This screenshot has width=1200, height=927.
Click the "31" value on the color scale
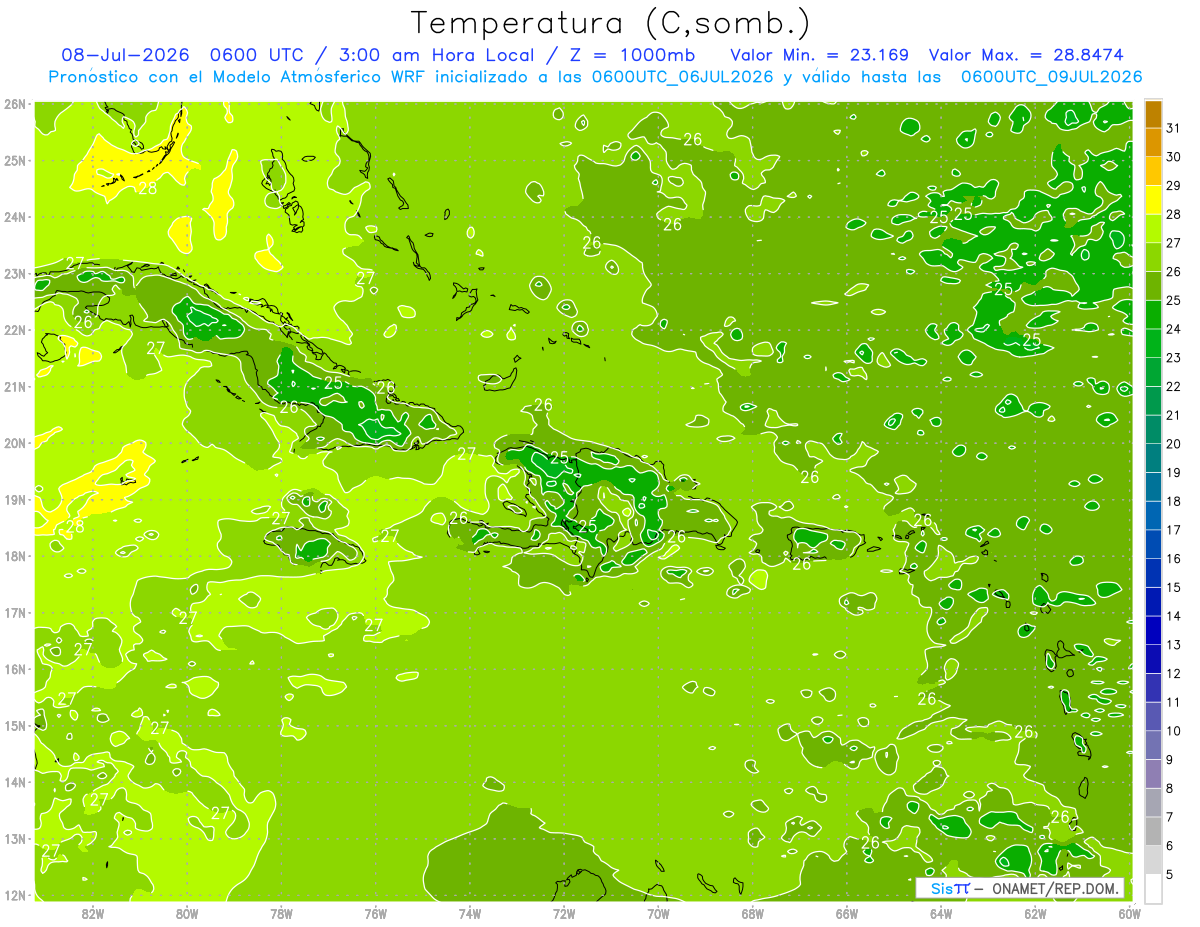1174,128
